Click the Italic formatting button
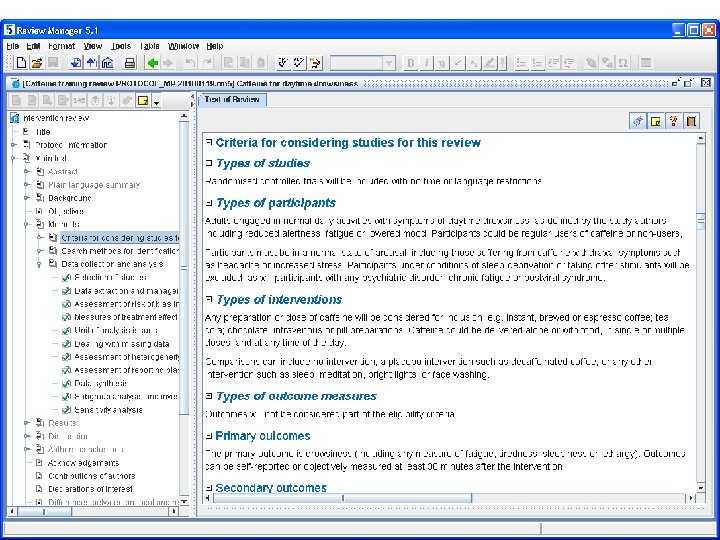Image resolution: width=720 pixels, height=540 pixels. (x=426, y=63)
